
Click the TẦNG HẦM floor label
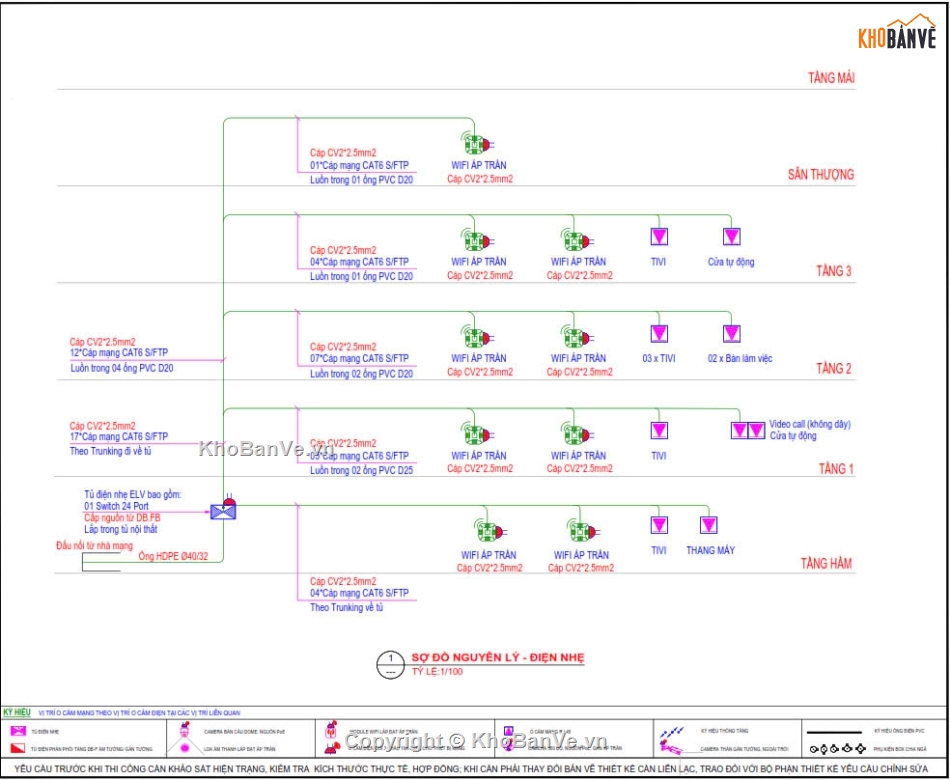pos(826,564)
